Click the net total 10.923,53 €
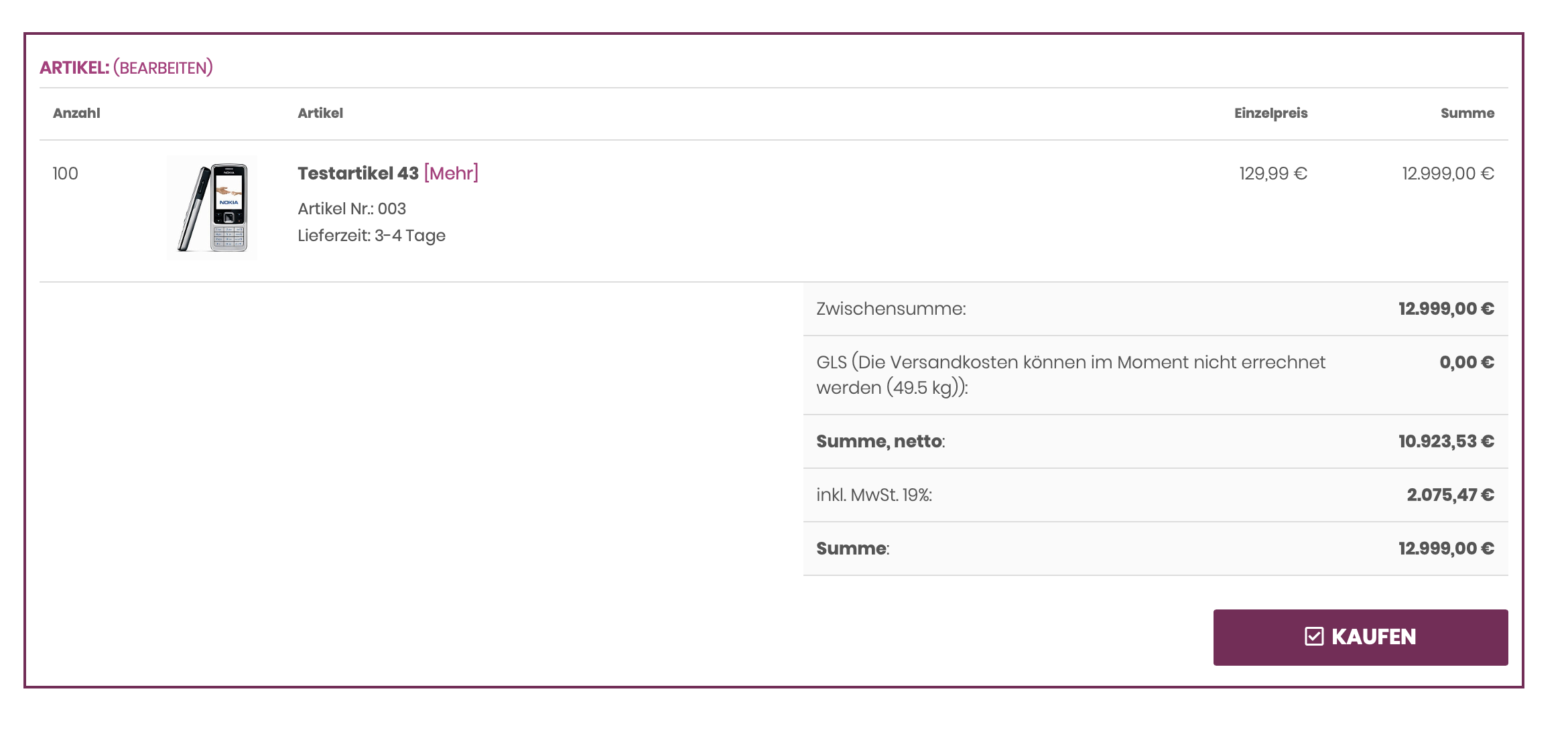 [1445, 441]
